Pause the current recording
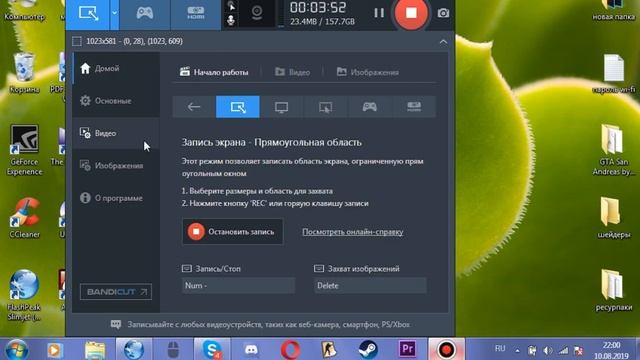This screenshot has height=360, width=640. point(379,13)
